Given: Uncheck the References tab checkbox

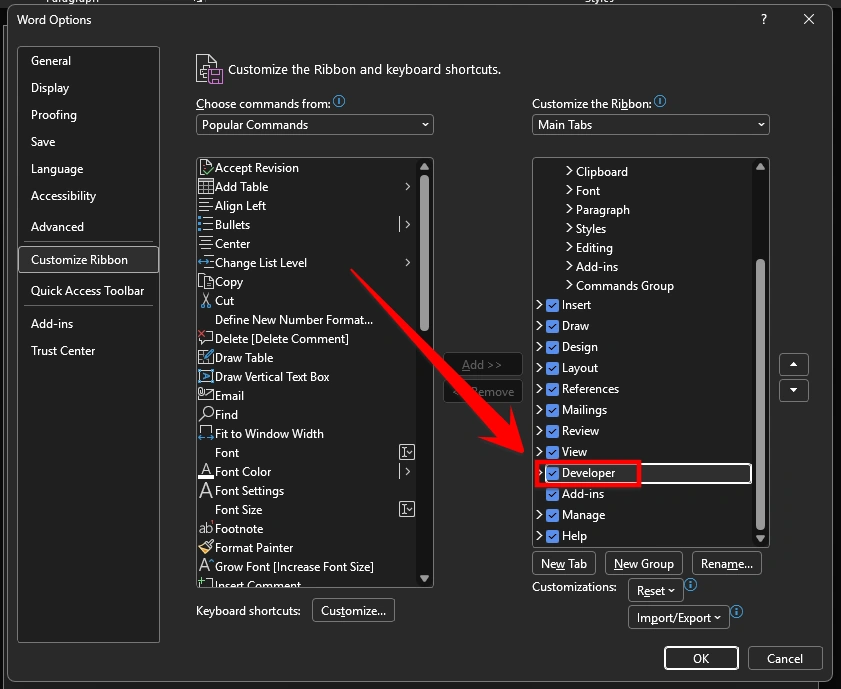Looking at the screenshot, I should pos(552,389).
